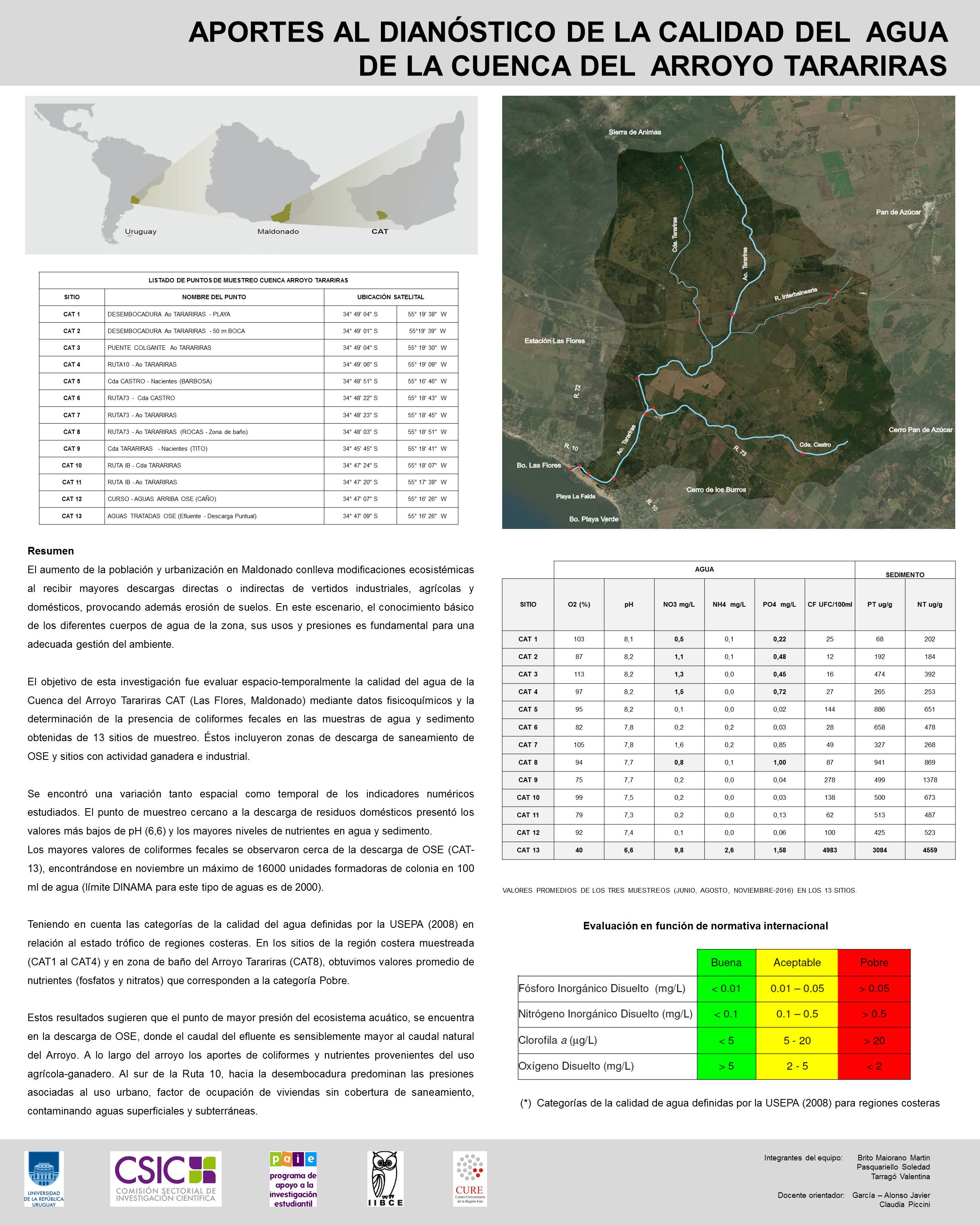Click 'Evaluación en función de normativa internacional' heading
The height and width of the screenshot is (1225, 980).
[x=705, y=926]
